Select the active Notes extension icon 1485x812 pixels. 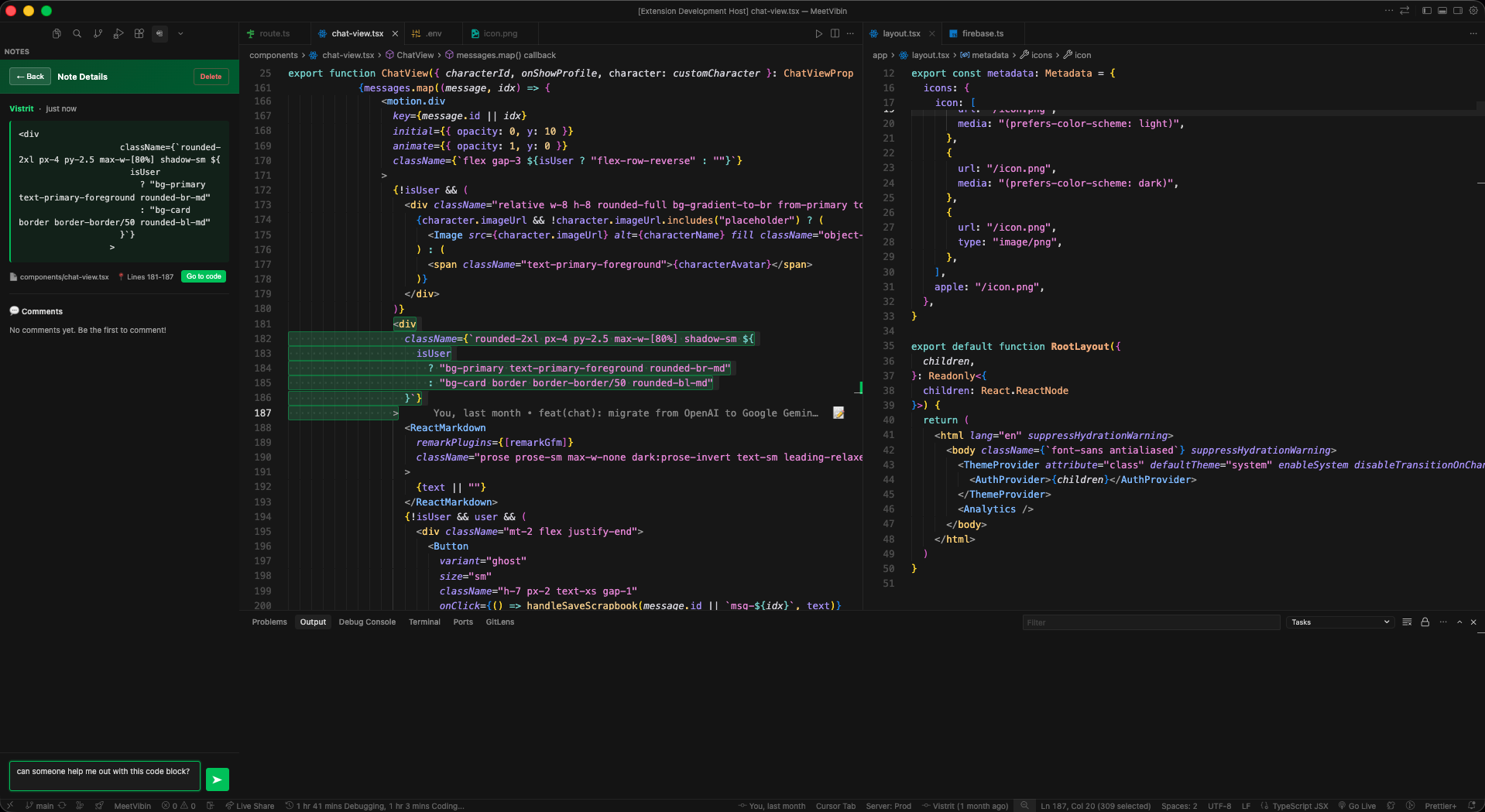tap(159, 33)
